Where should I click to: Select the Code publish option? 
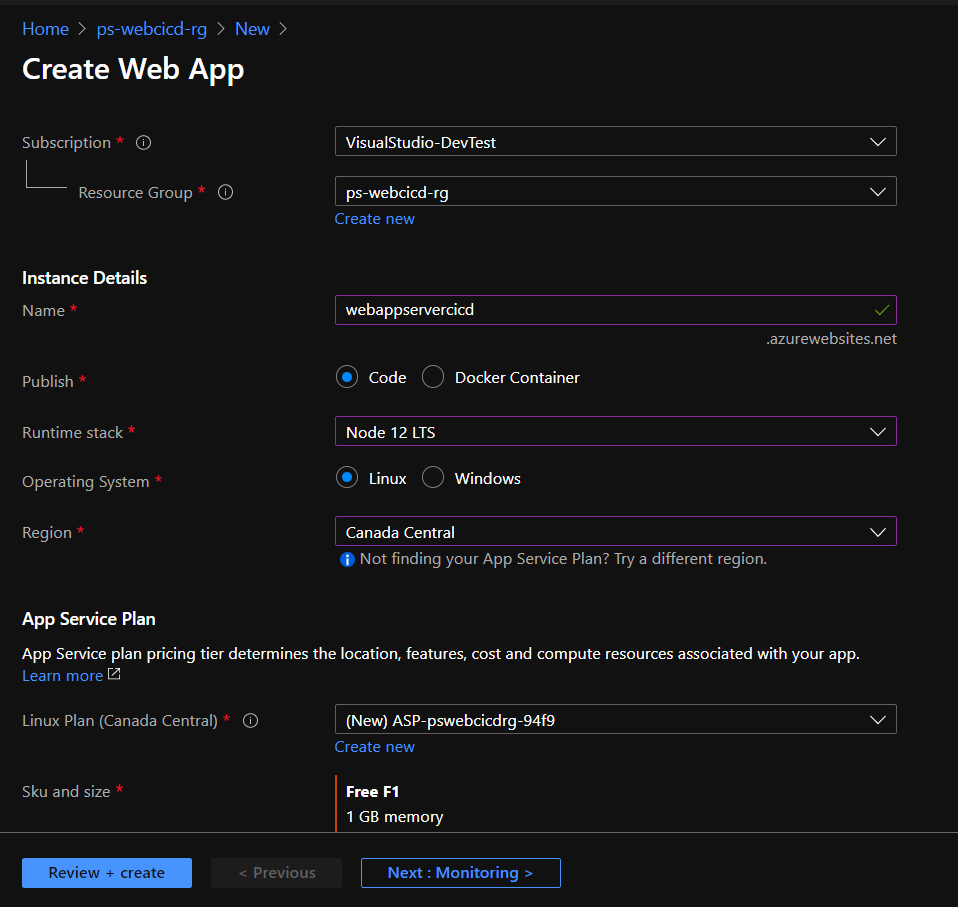point(349,377)
